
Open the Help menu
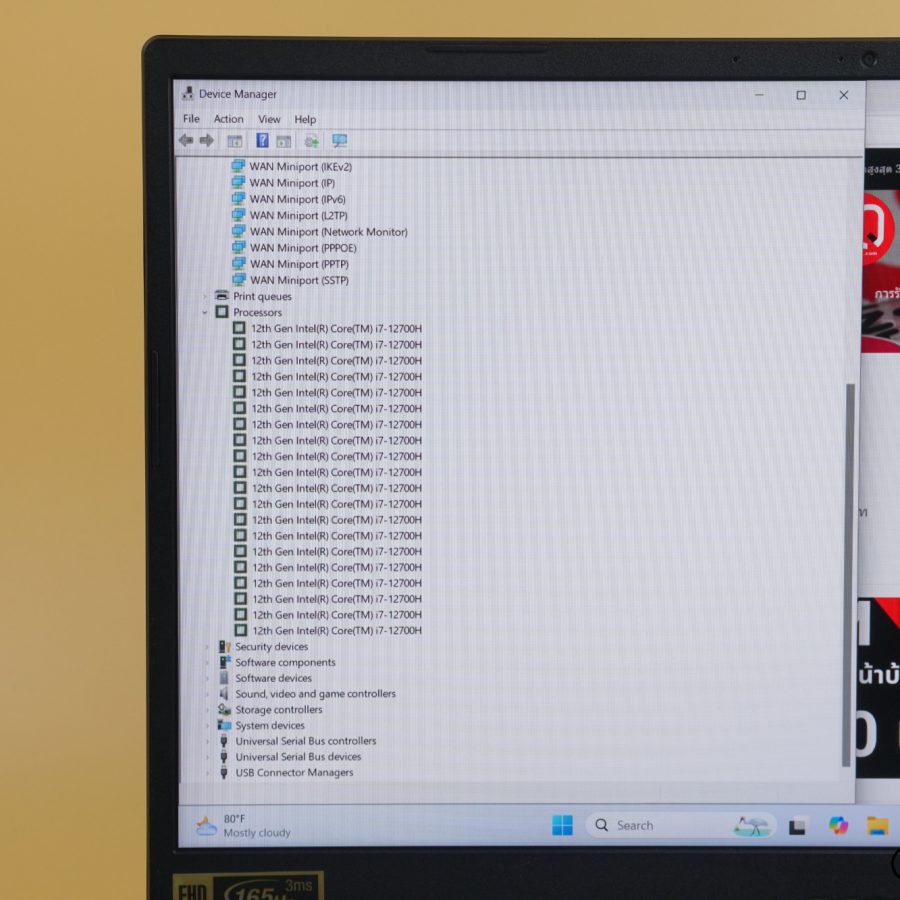coord(305,119)
